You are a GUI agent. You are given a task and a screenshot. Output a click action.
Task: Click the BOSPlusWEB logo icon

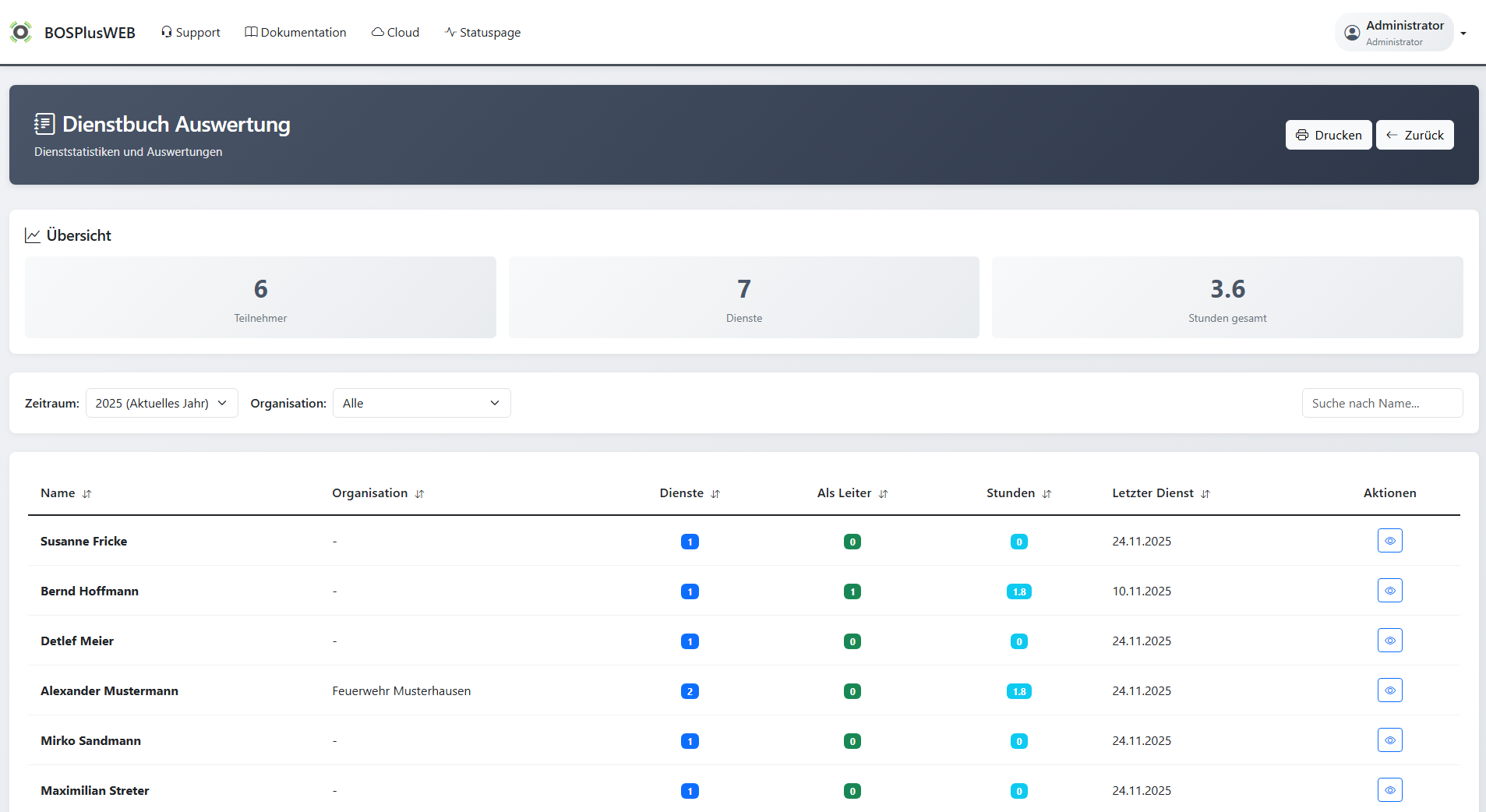(20, 32)
